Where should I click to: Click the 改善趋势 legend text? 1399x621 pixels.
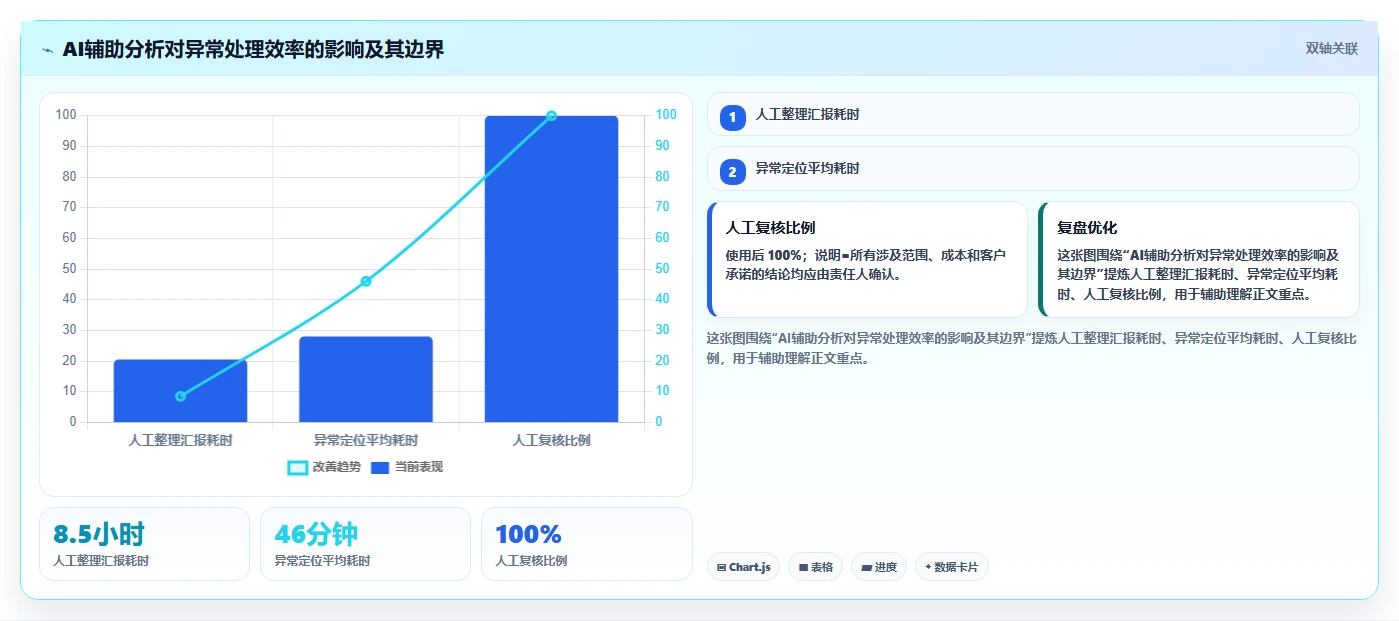336,467
